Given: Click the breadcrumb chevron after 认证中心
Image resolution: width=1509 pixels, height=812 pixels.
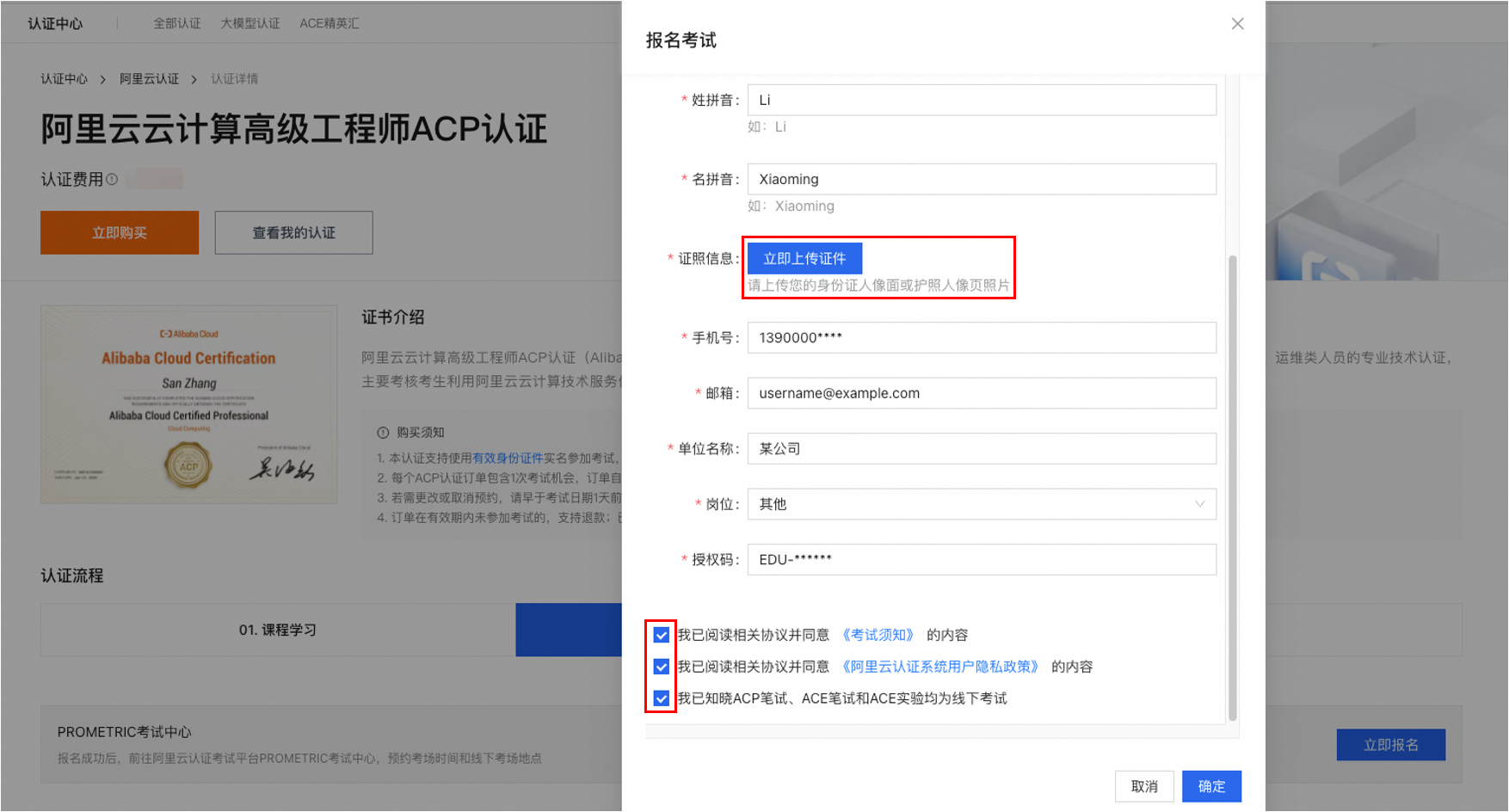Looking at the screenshot, I should click(x=103, y=79).
